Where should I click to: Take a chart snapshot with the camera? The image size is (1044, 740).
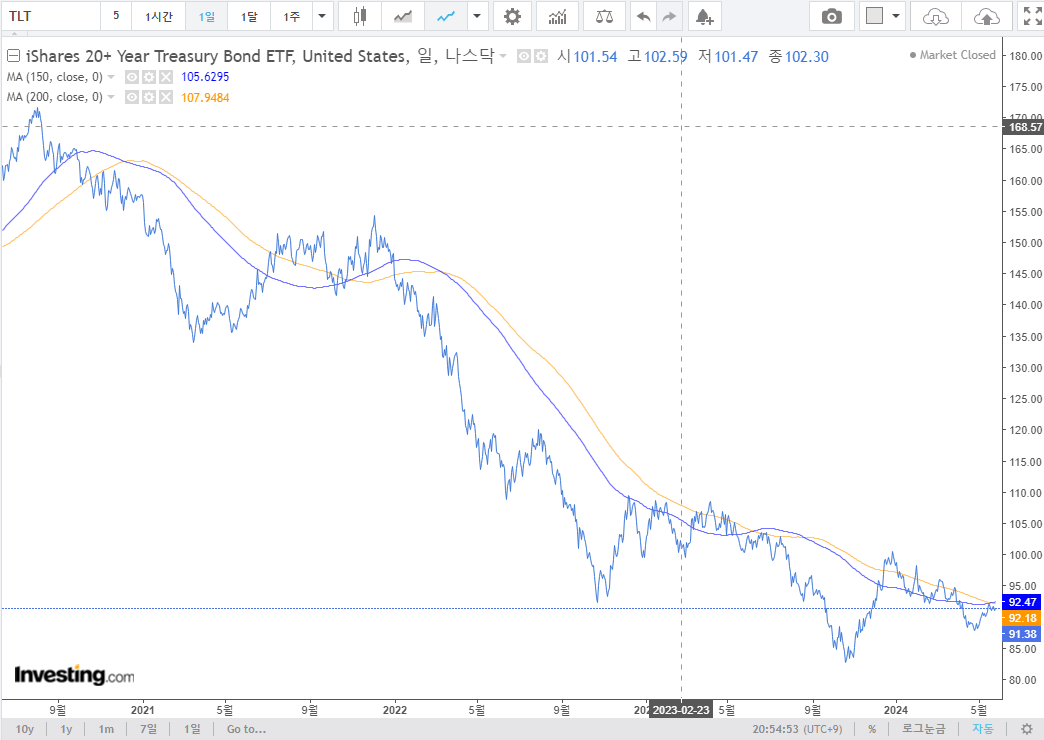point(831,17)
